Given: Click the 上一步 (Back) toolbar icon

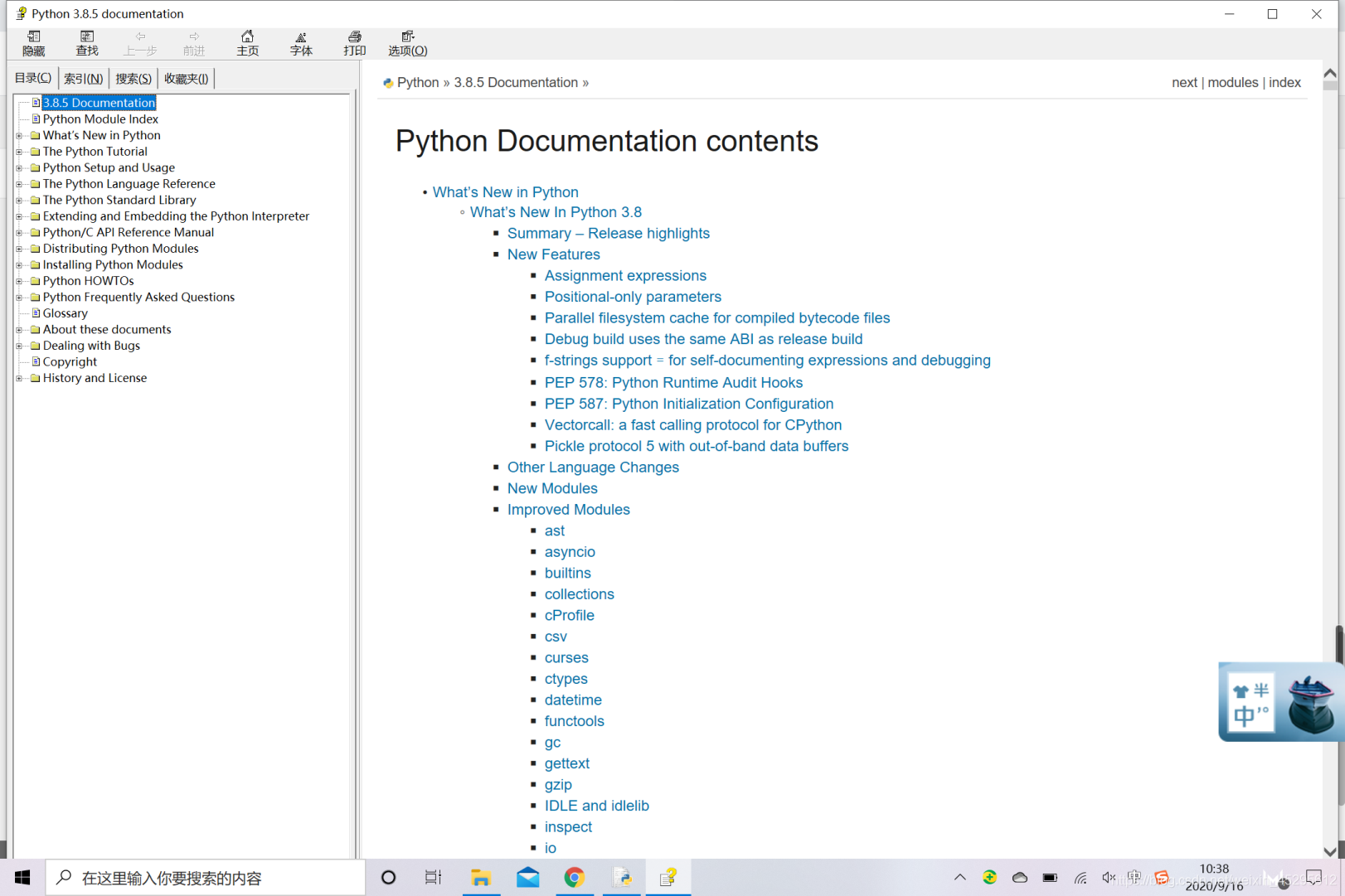Looking at the screenshot, I should (x=140, y=43).
